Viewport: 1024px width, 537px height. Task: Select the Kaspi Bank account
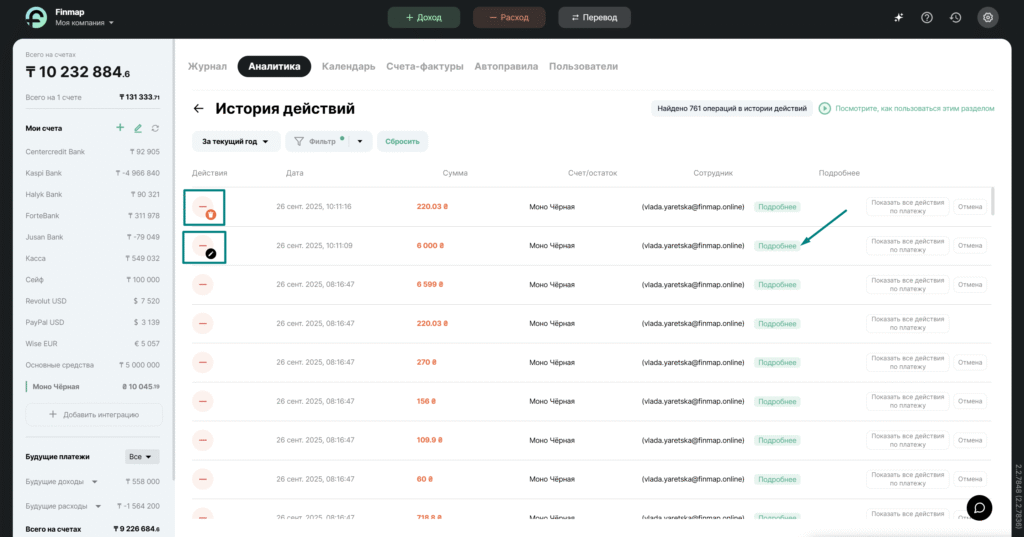click(44, 173)
